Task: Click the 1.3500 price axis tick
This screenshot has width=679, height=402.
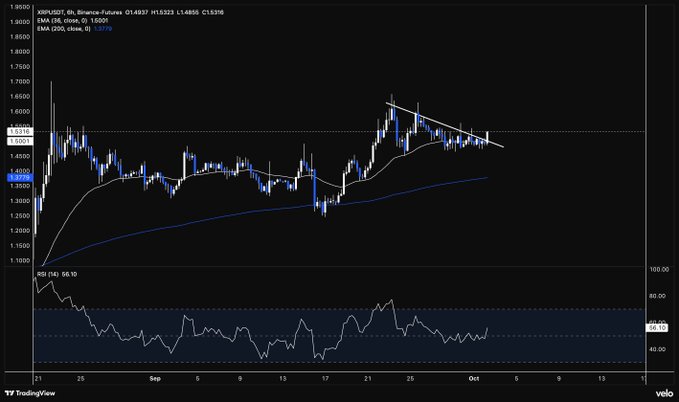Action: pos(19,186)
